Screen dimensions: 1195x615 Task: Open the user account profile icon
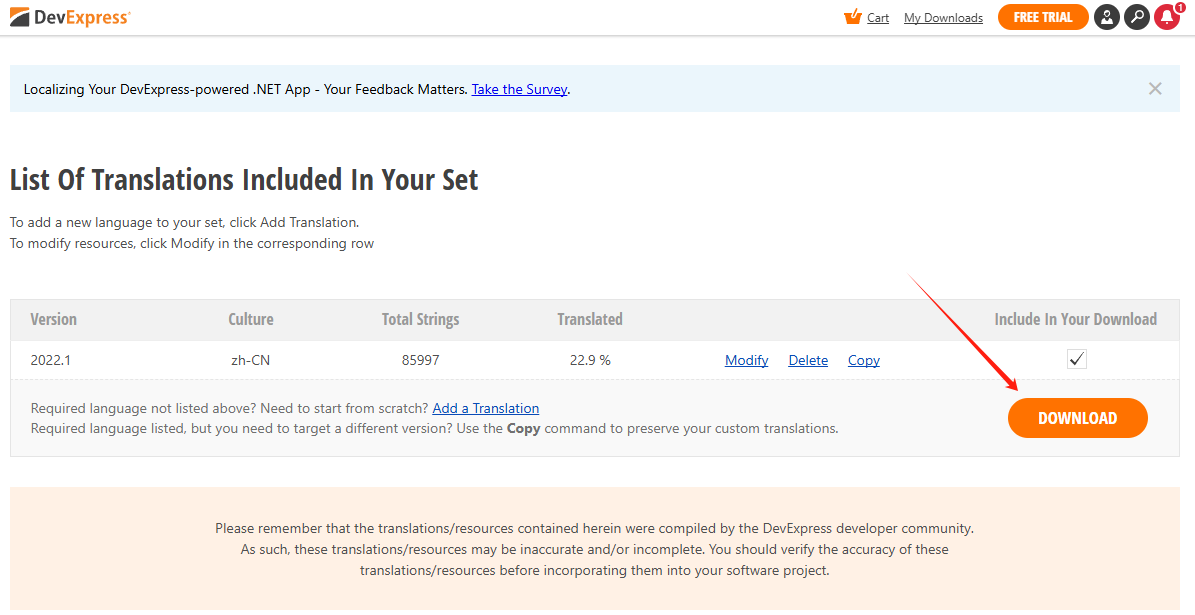(x=1106, y=17)
